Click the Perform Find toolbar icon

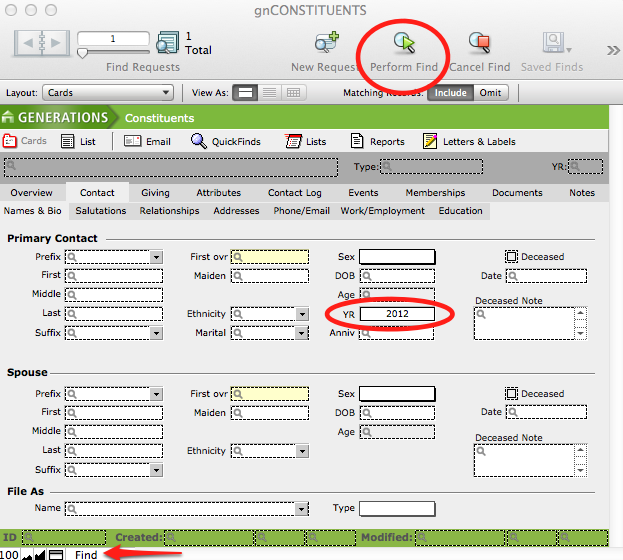[404, 43]
